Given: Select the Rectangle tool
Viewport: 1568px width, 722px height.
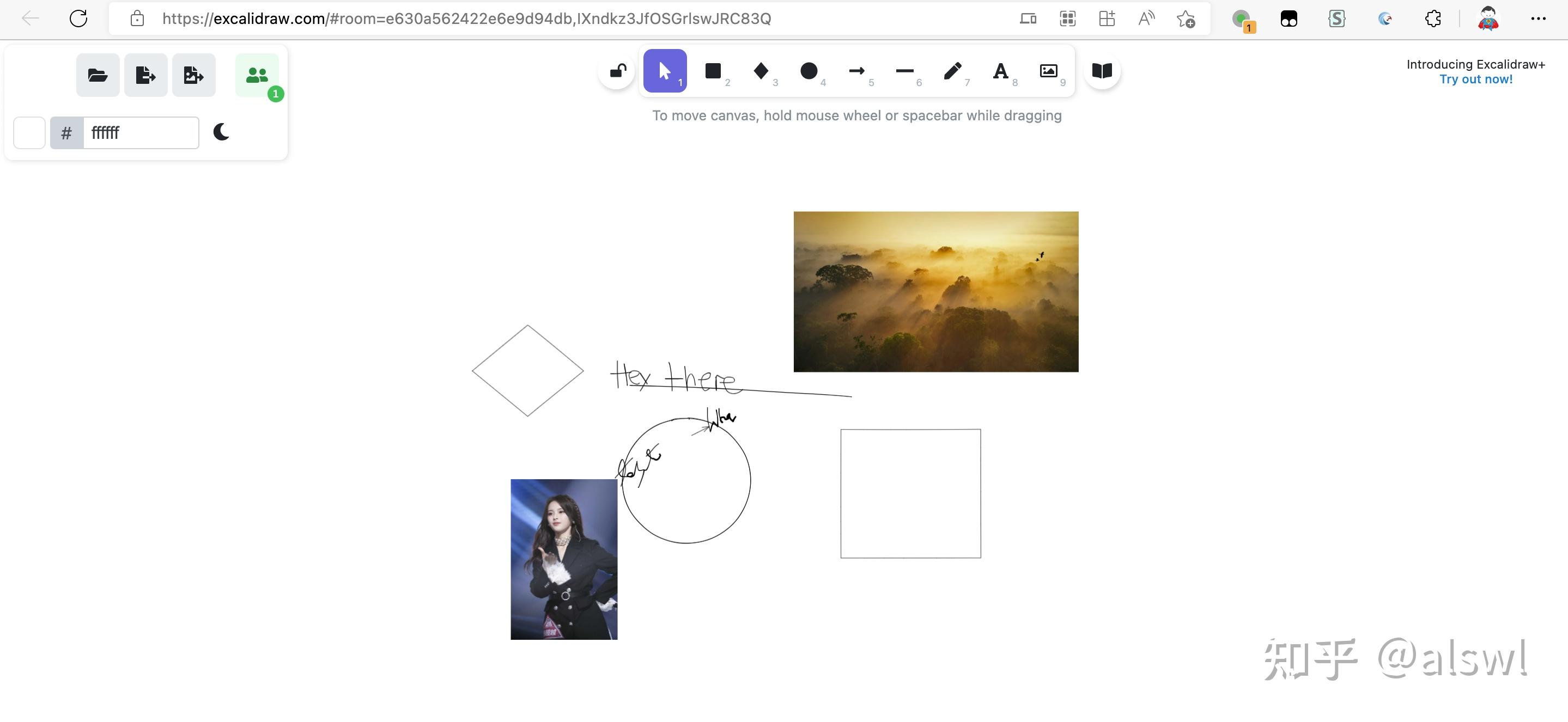Looking at the screenshot, I should coord(713,71).
